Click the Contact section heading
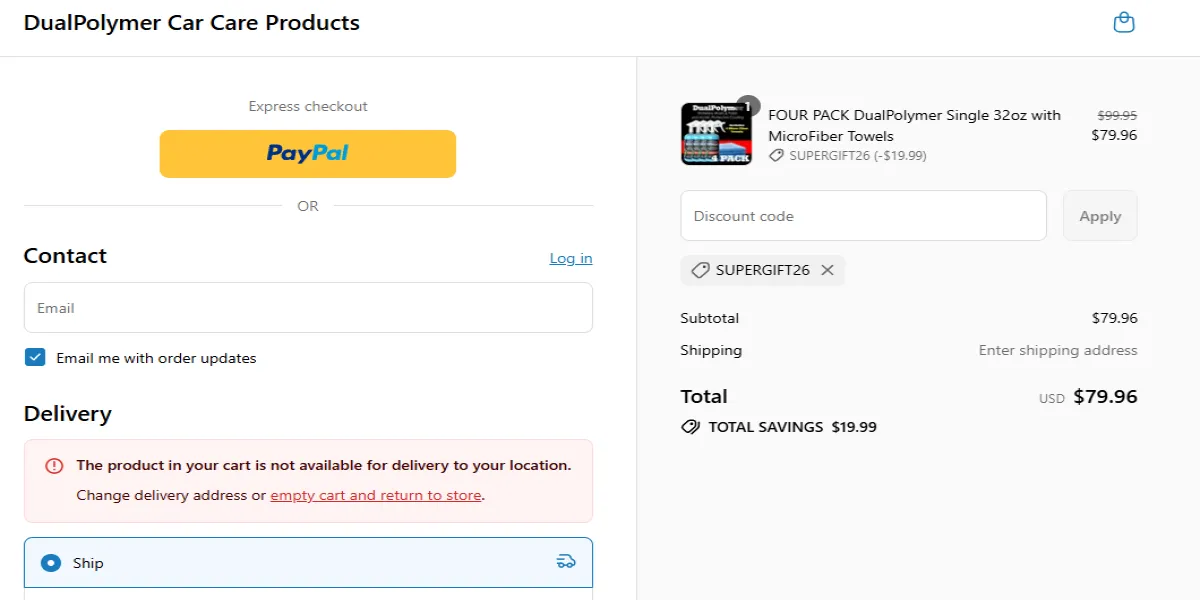1200x600 pixels. pyautogui.click(x=65, y=256)
